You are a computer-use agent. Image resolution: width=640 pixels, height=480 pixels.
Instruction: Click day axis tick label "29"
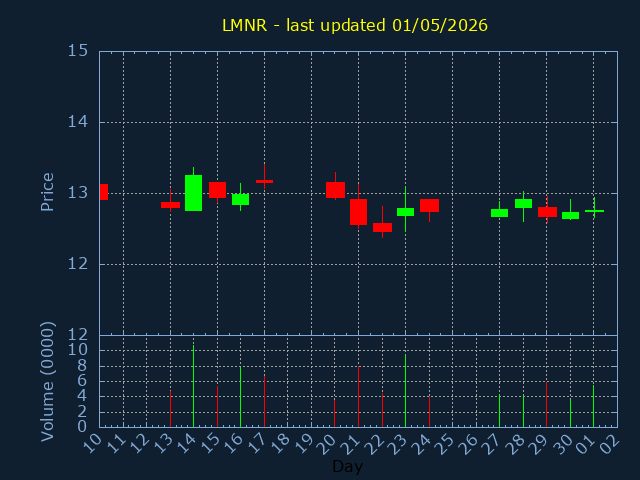(x=539, y=443)
